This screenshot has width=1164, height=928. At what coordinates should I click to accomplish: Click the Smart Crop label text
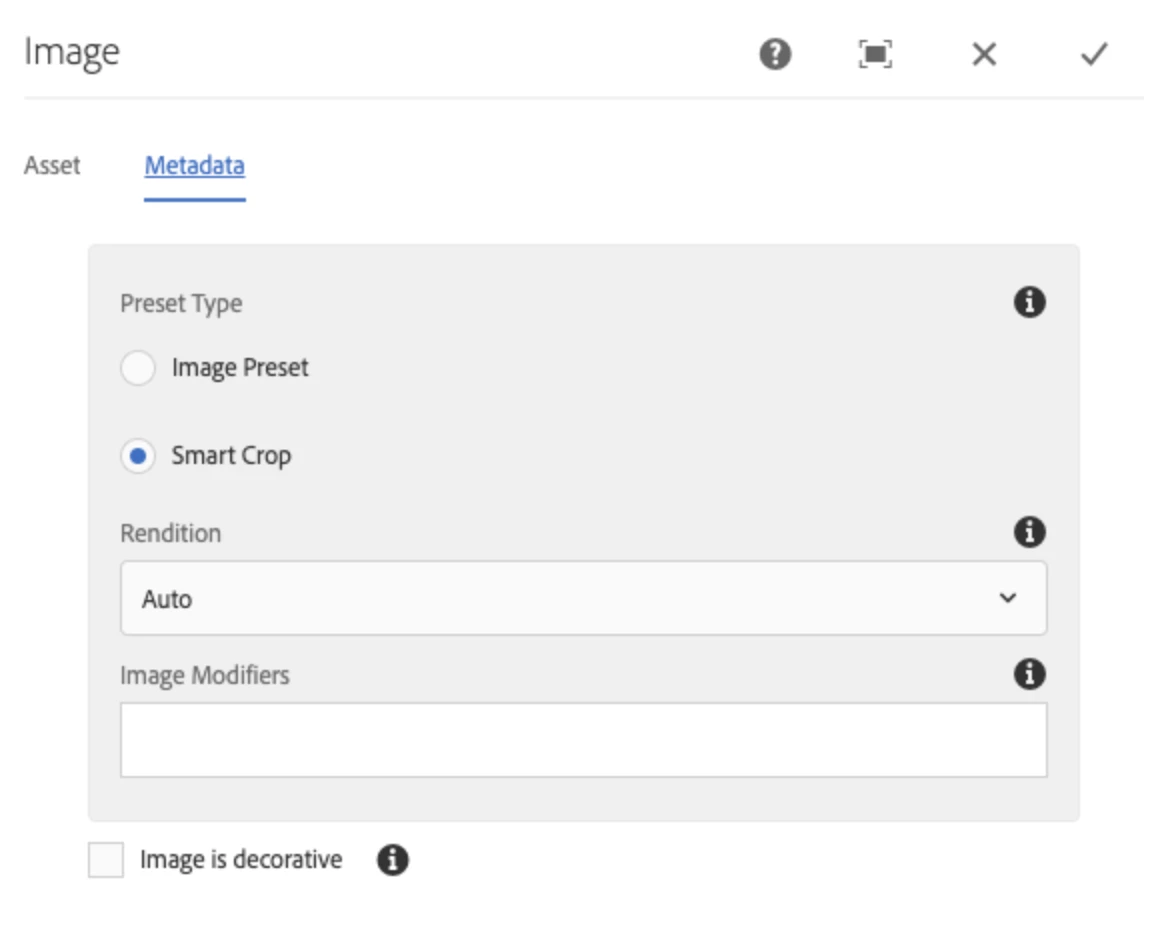click(231, 457)
